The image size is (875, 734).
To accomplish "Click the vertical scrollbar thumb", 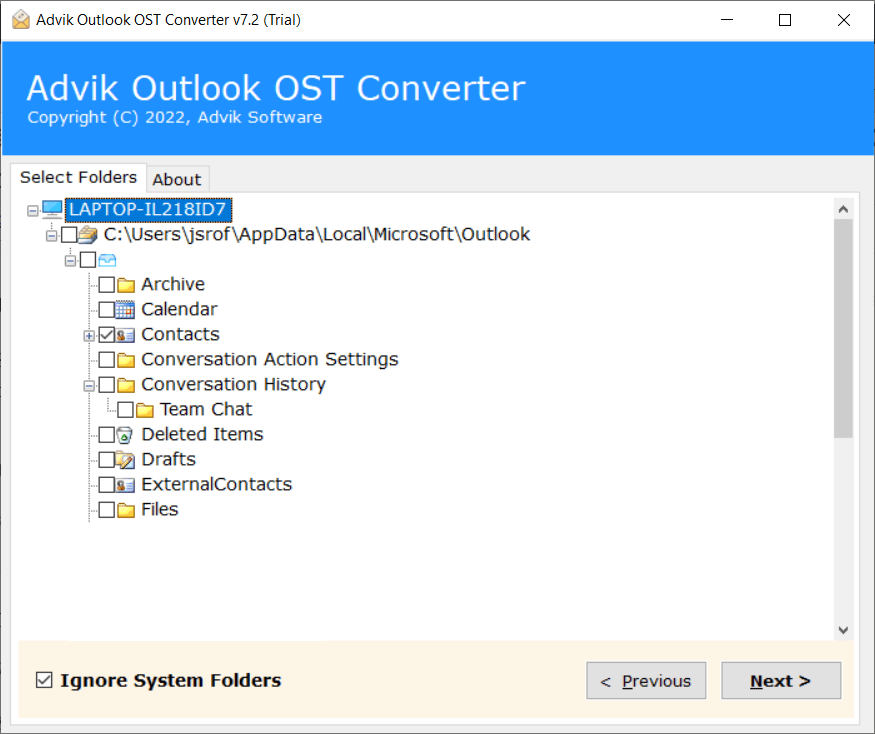I will 843,329.
